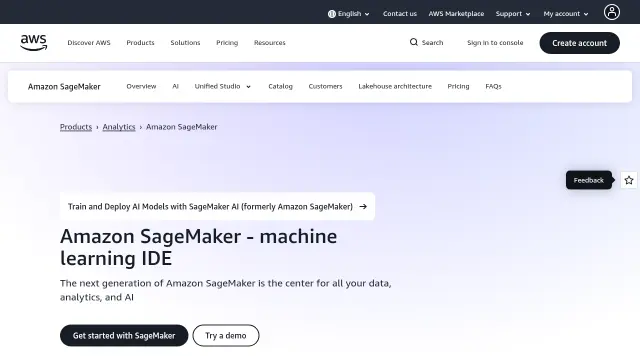Expand the Support menu

tap(513, 14)
